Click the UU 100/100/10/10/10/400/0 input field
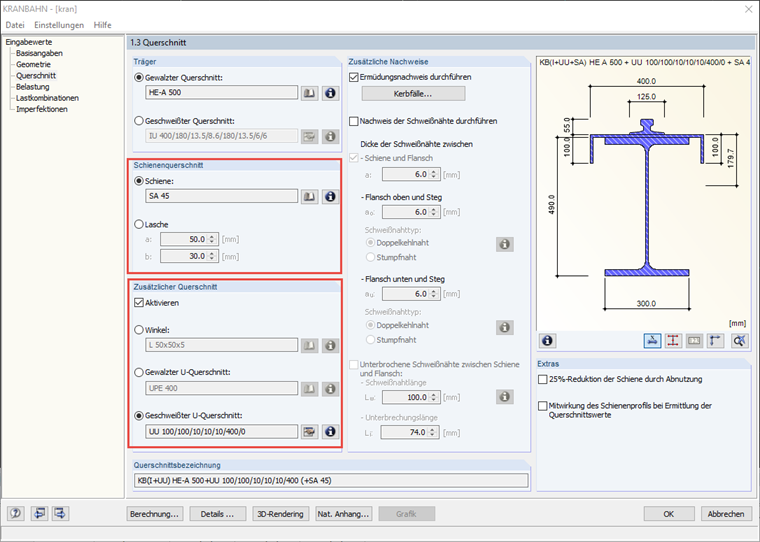The image size is (760, 542). pos(222,431)
